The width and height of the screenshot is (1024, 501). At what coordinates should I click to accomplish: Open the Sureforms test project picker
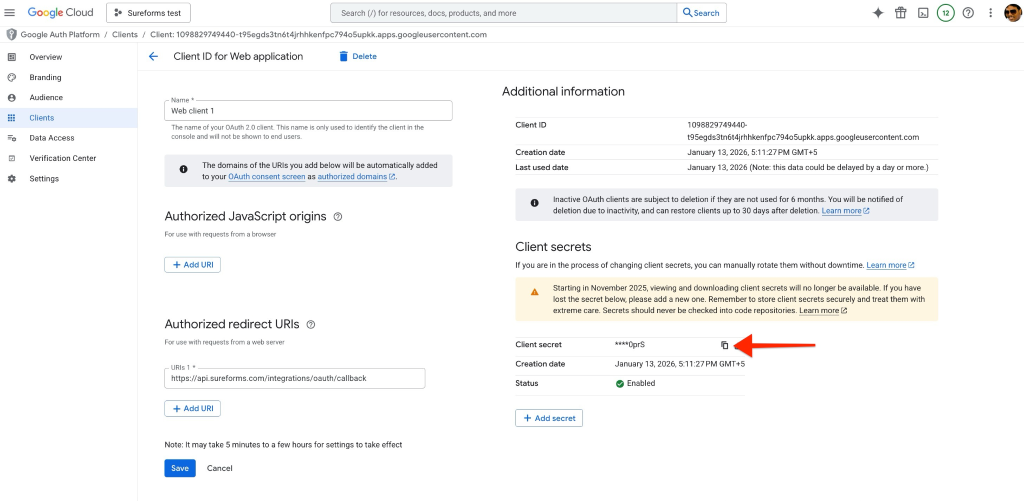tap(148, 13)
